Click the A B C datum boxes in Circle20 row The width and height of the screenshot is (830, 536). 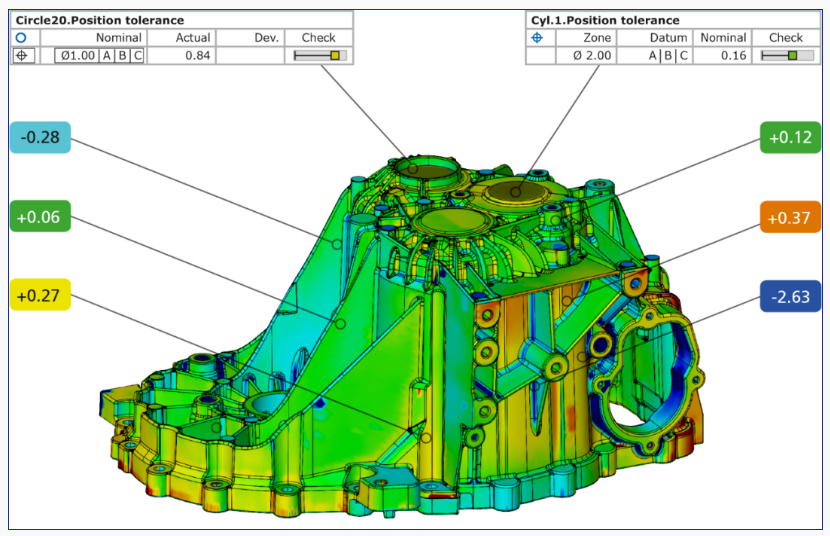122,56
